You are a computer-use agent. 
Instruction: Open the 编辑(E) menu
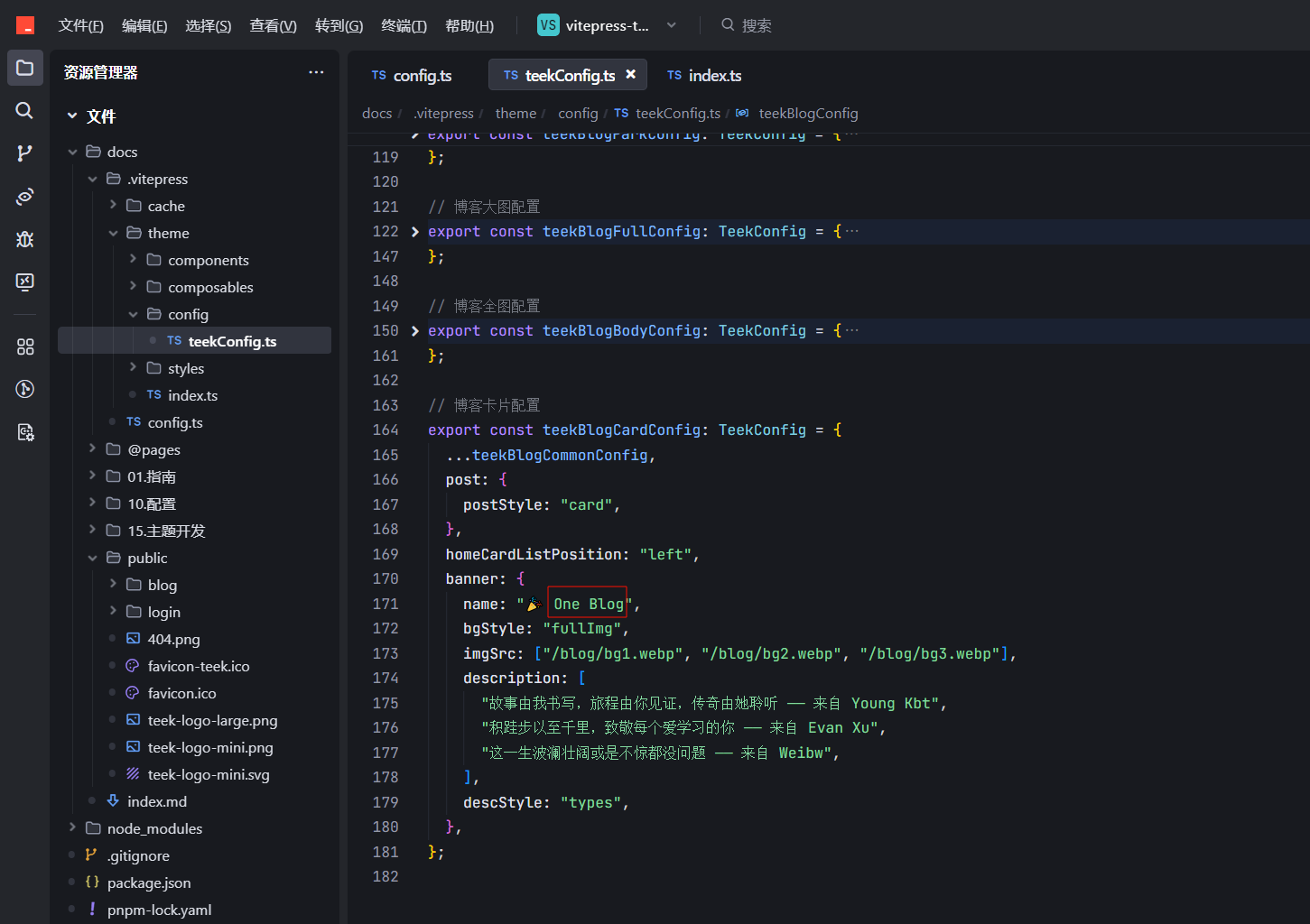coord(144,25)
